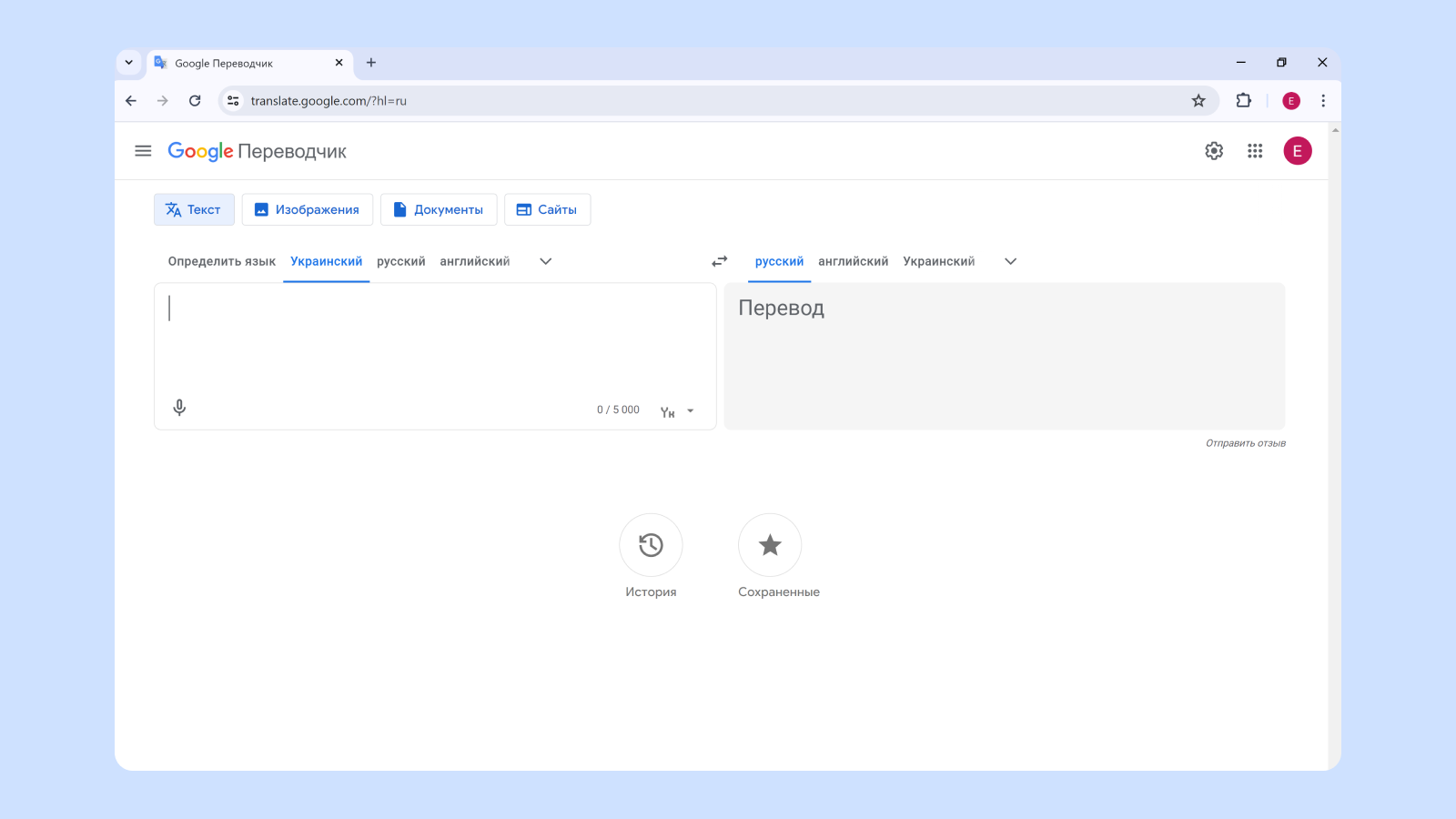Open the Google apps grid
The height and width of the screenshot is (819, 1456).
click(1255, 151)
